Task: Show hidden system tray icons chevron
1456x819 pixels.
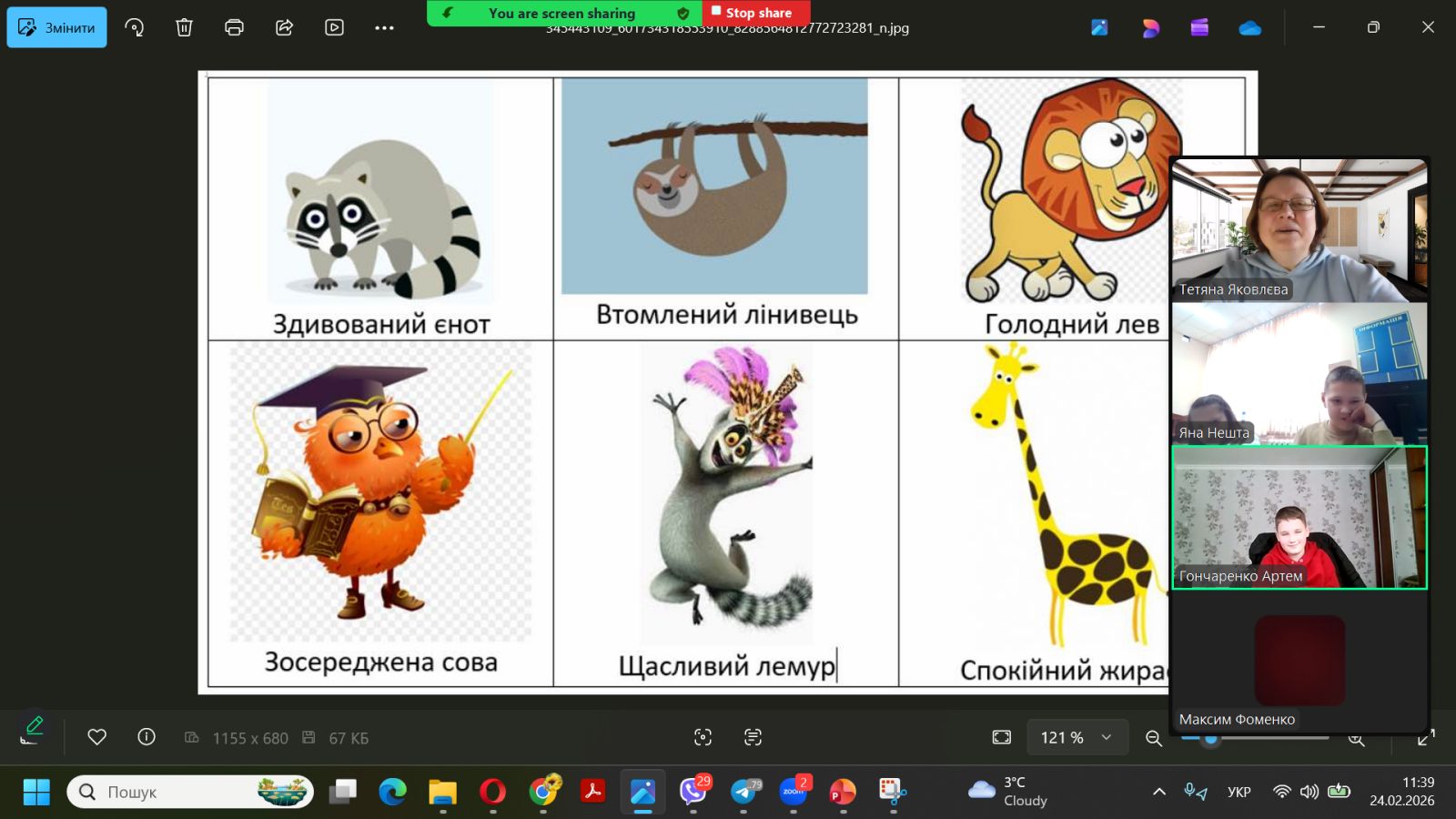Action: click(x=1159, y=792)
